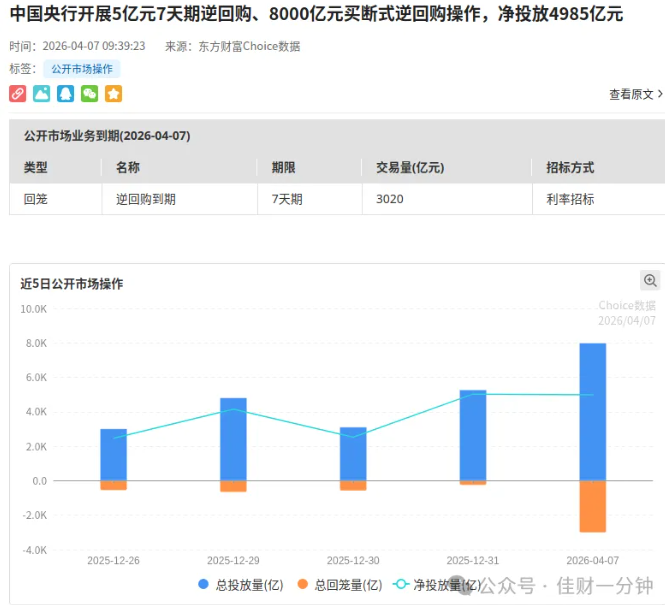Click the 近5日公开市场操作 chart title
665x605 pixels.
pyautogui.click(x=72, y=284)
